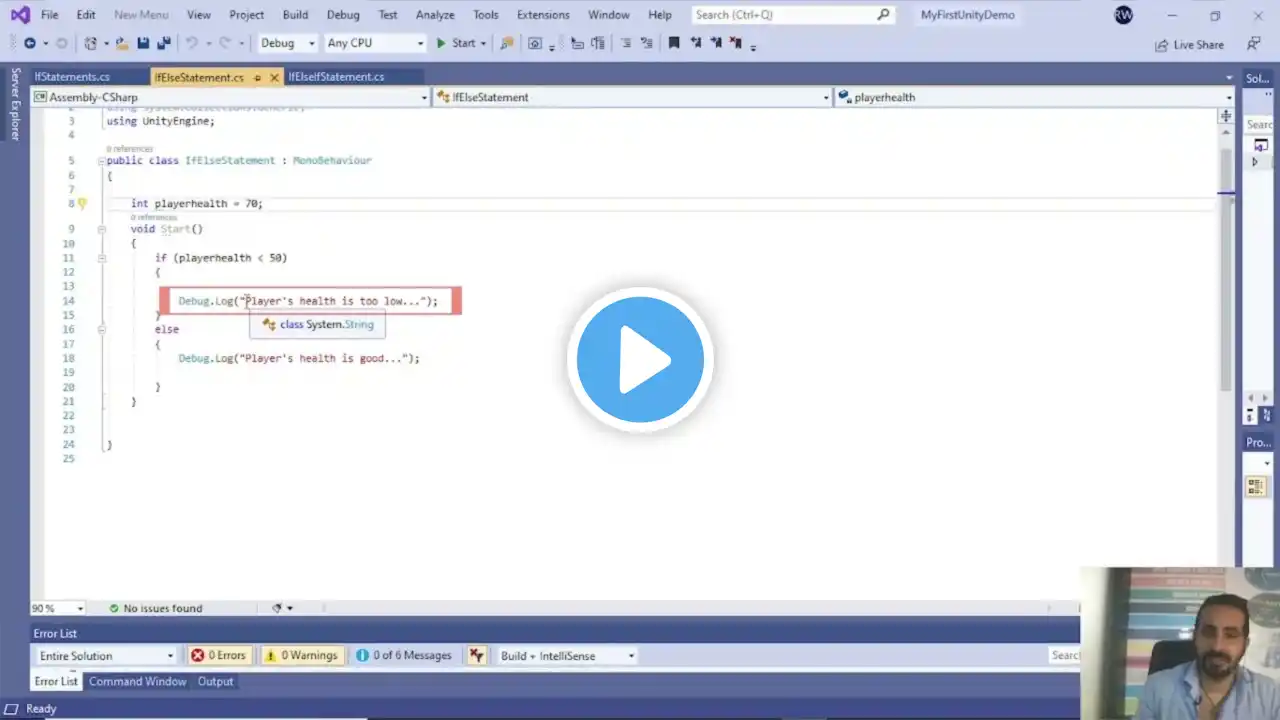Collapse the else block on line 16
The image size is (1280, 720).
[101, 329]
